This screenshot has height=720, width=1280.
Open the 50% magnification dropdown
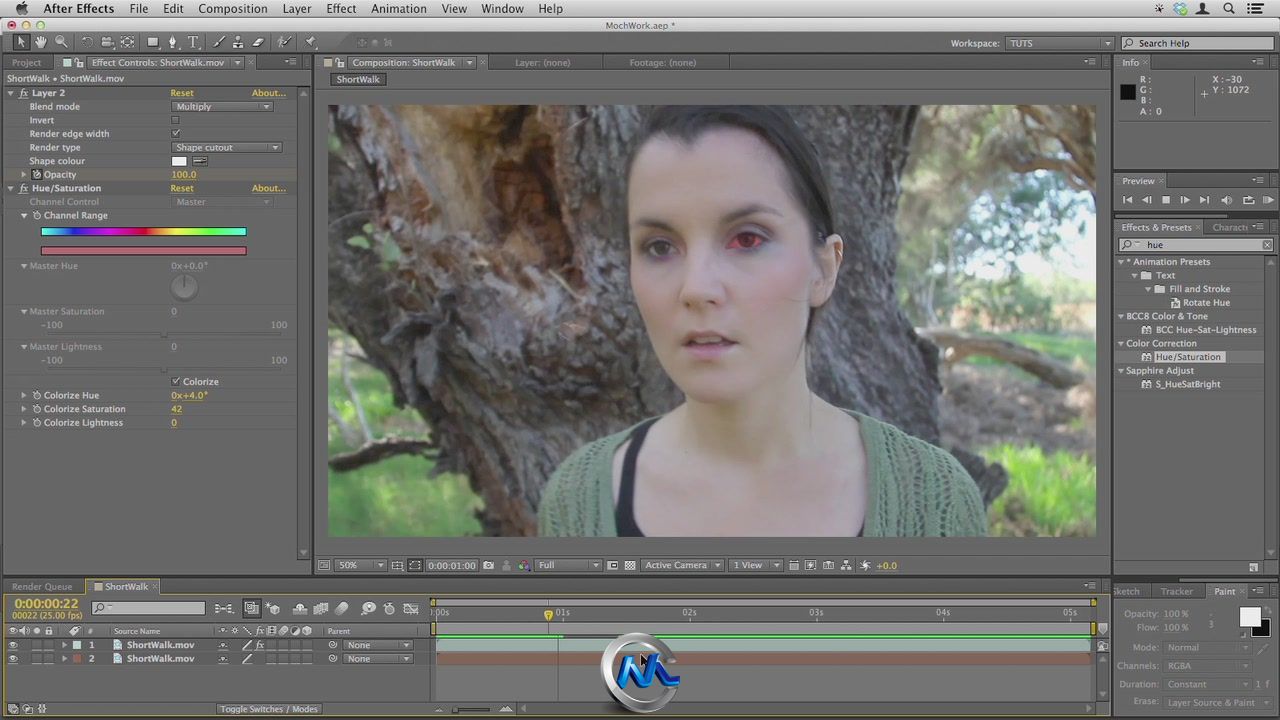point(360,565)
